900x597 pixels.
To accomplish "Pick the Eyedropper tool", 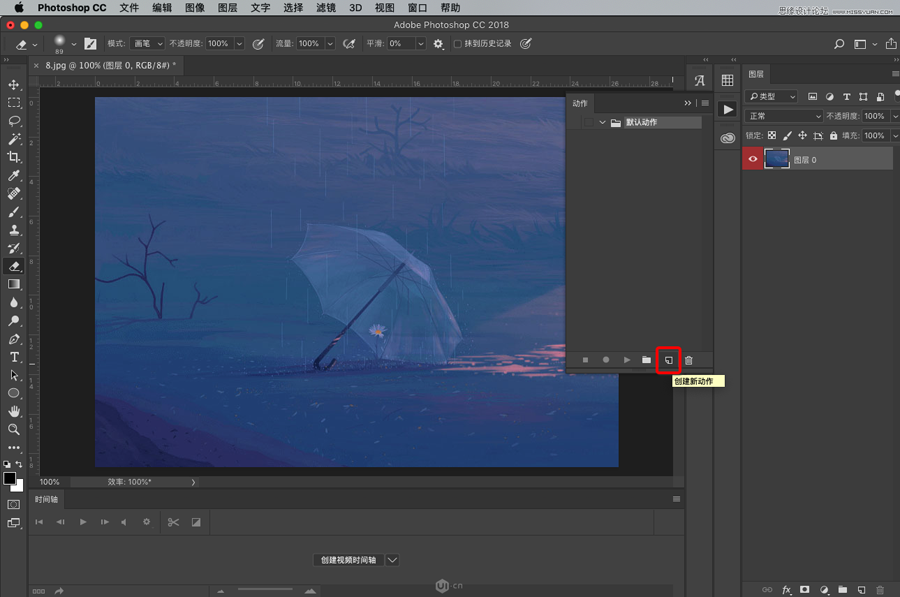I will (x=14, y=176).
